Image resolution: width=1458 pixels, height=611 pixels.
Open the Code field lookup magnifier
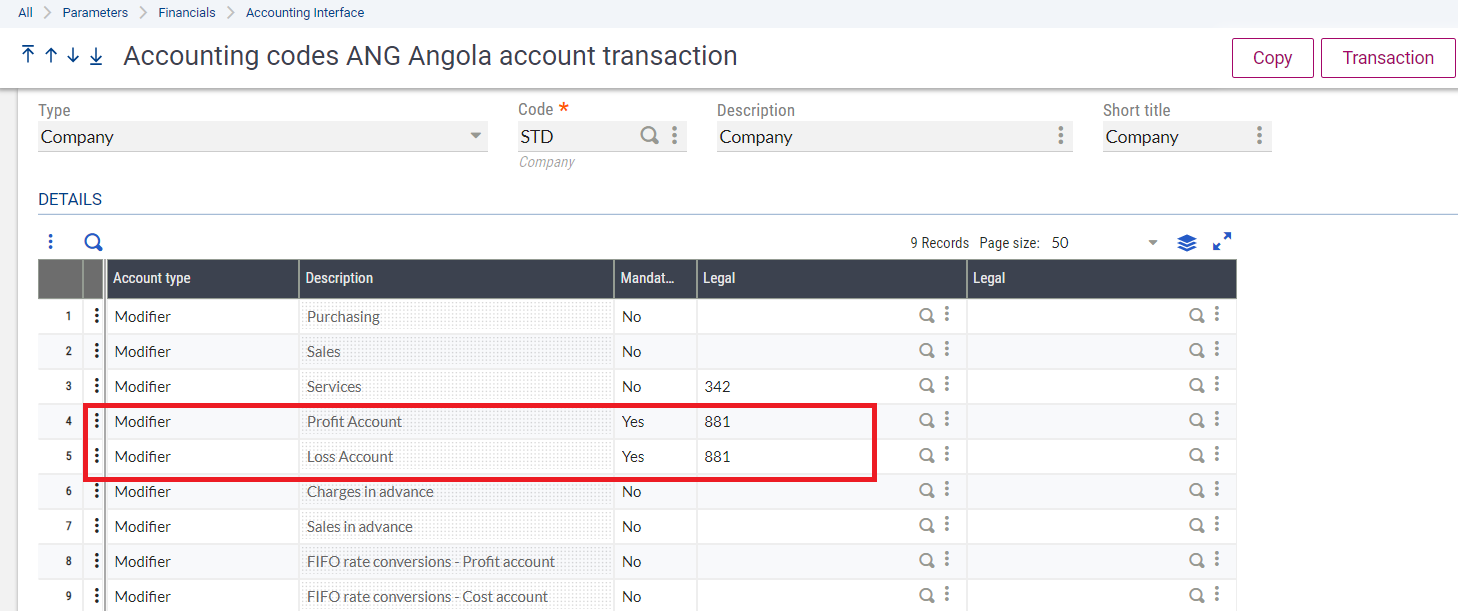click(x=650, y=136)
